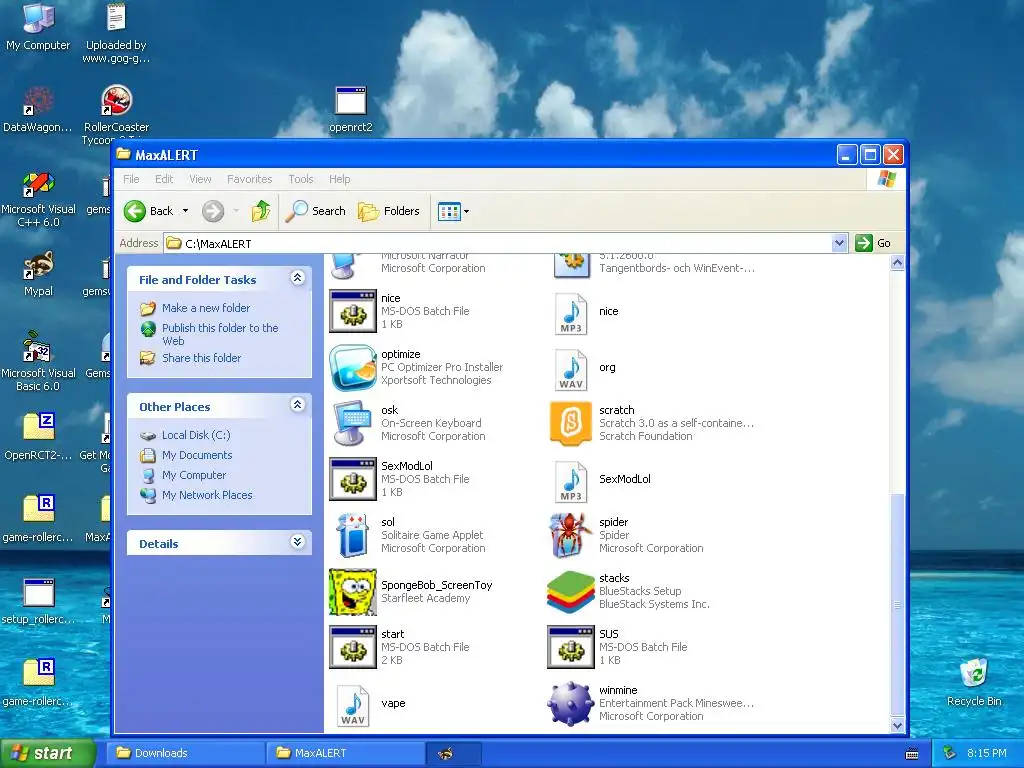Open the Recycle Bin desktop icon

pos(974,682)
